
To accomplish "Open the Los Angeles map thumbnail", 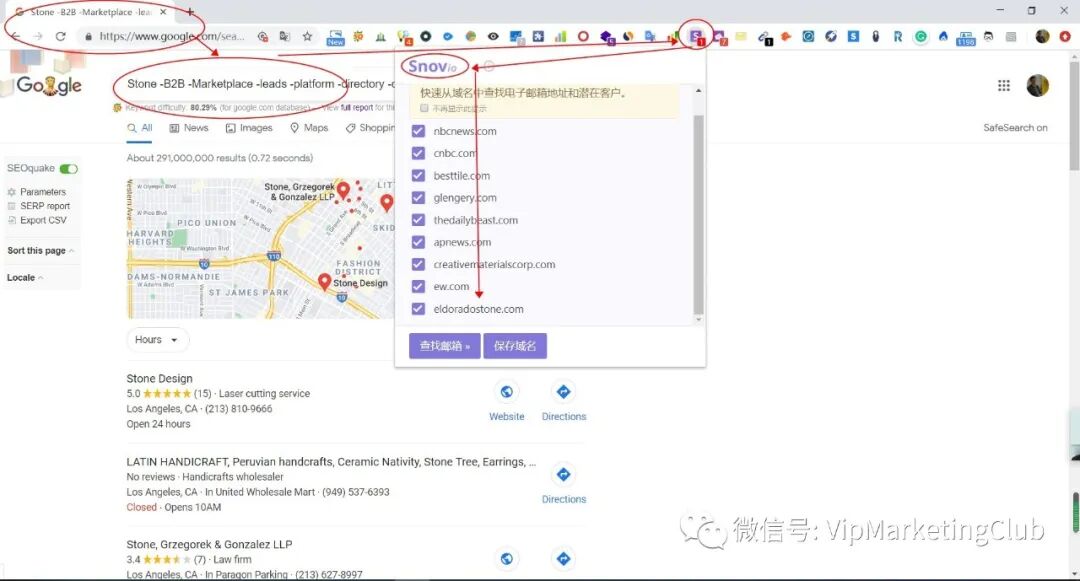I will tap(260, 248).
